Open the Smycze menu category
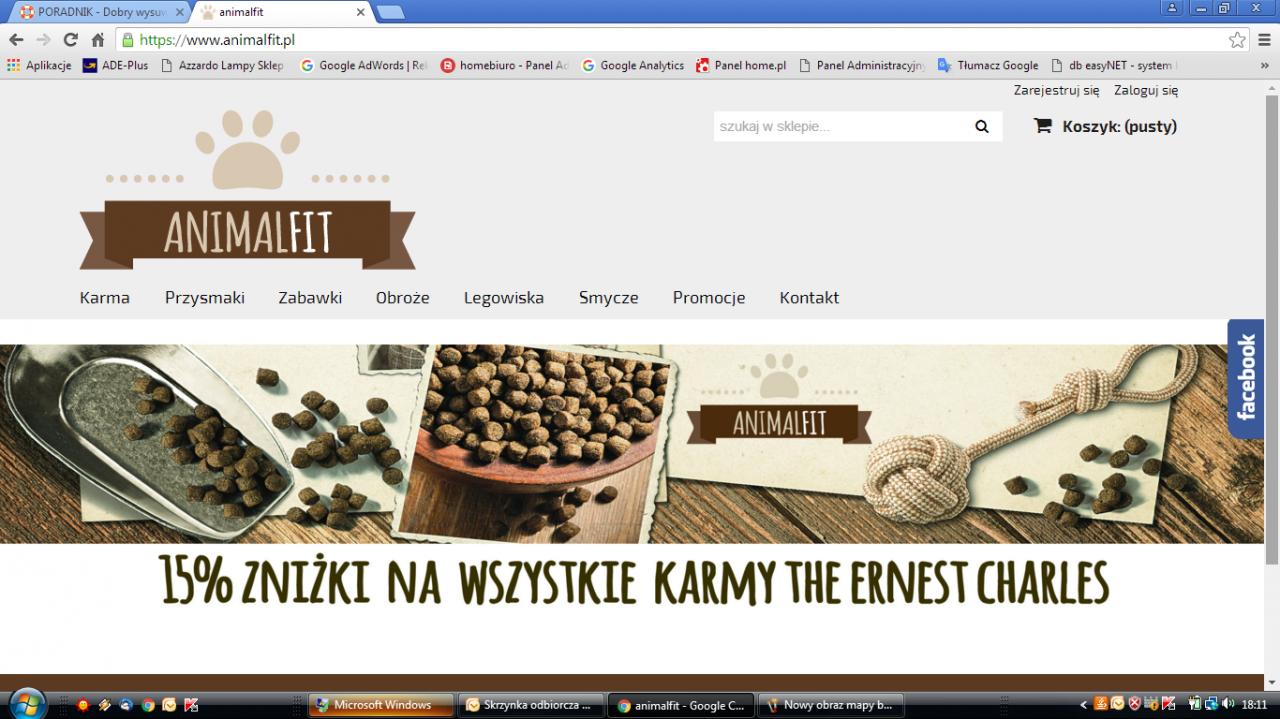Viewport: 1280px width, 719px height. pyautogui.click(x=609, y=298)
